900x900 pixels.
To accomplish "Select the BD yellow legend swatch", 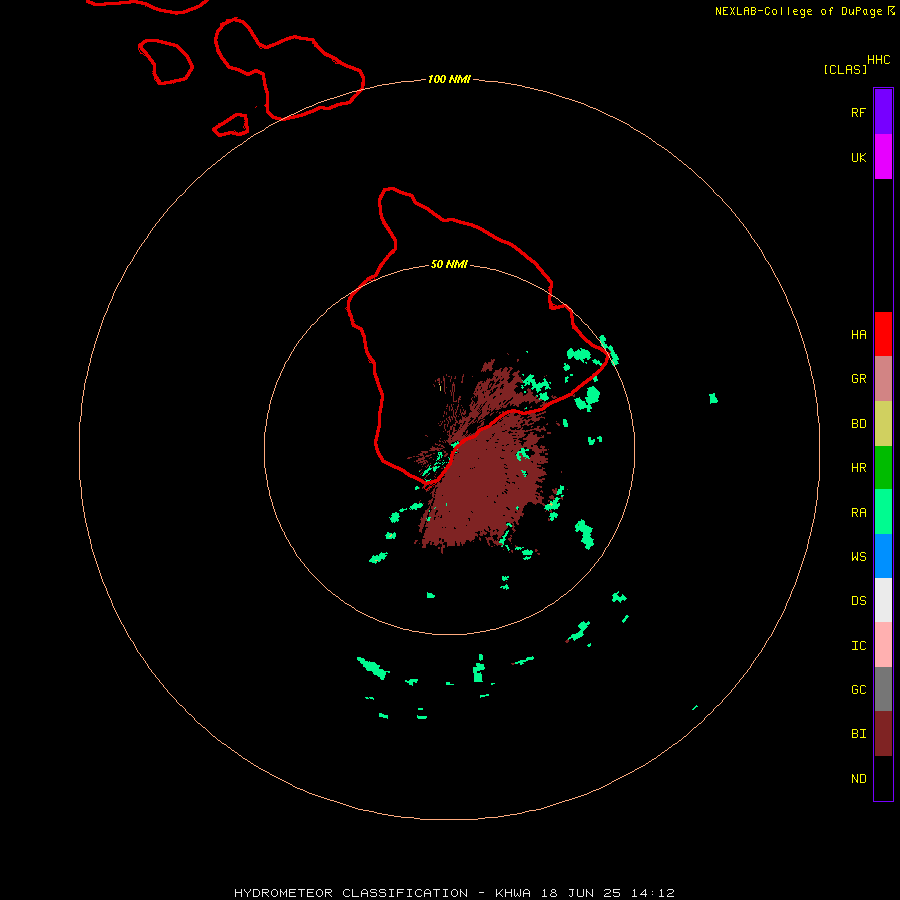I will 883,424.
